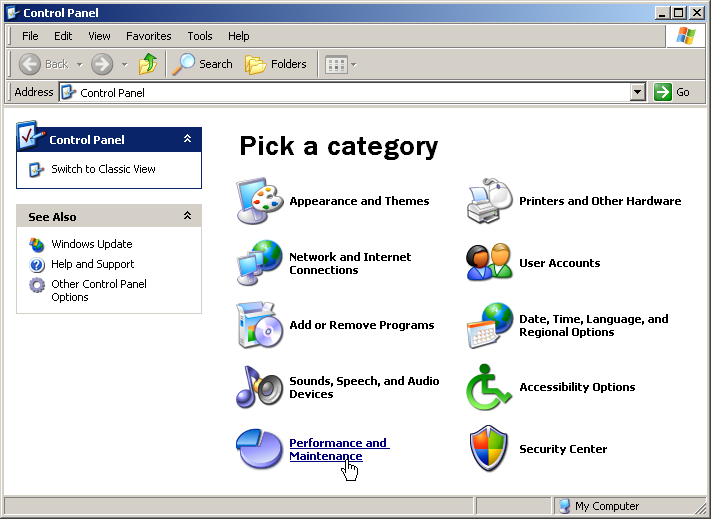Screen dimensions: 711x519
Task: Click the Switch to Classic View icon
Action: tap(36, 170)
